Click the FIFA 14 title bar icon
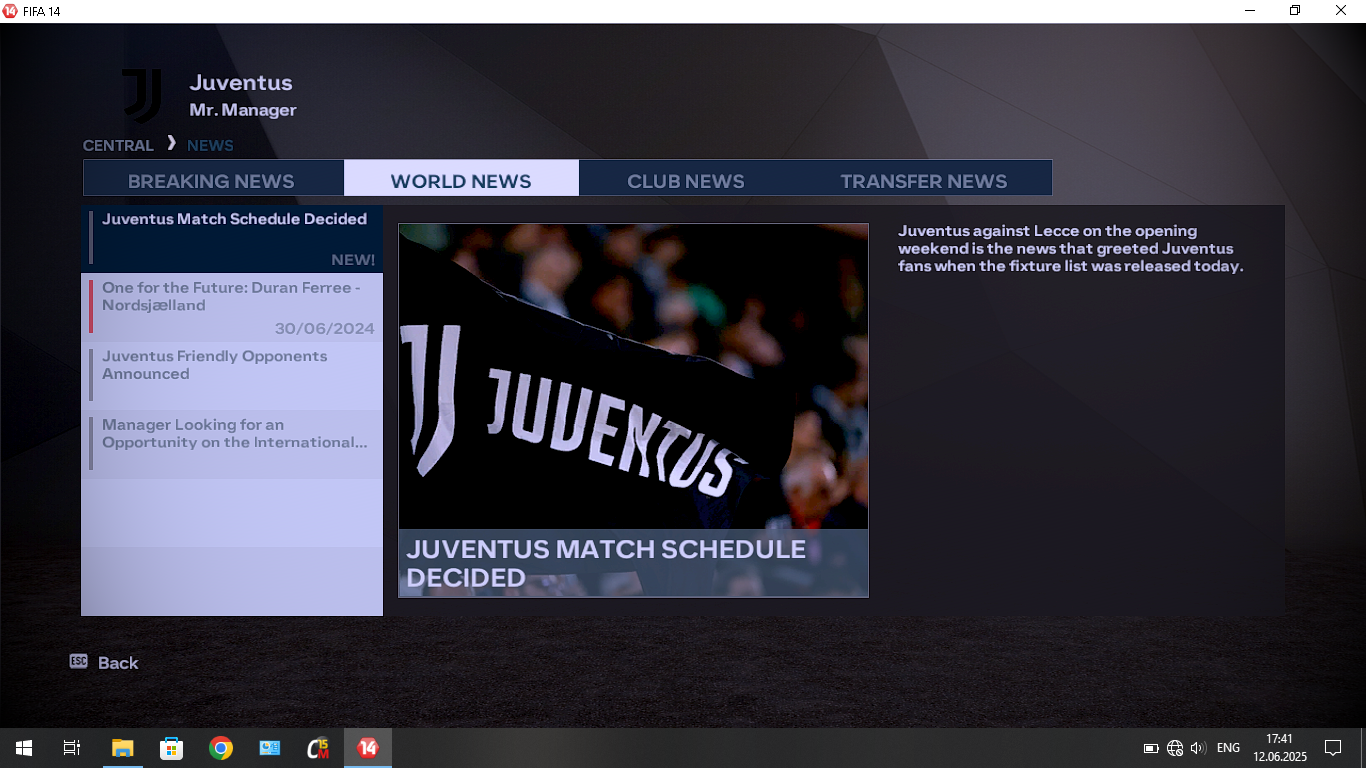This screenshot has height=768, width=1366. 10,11
